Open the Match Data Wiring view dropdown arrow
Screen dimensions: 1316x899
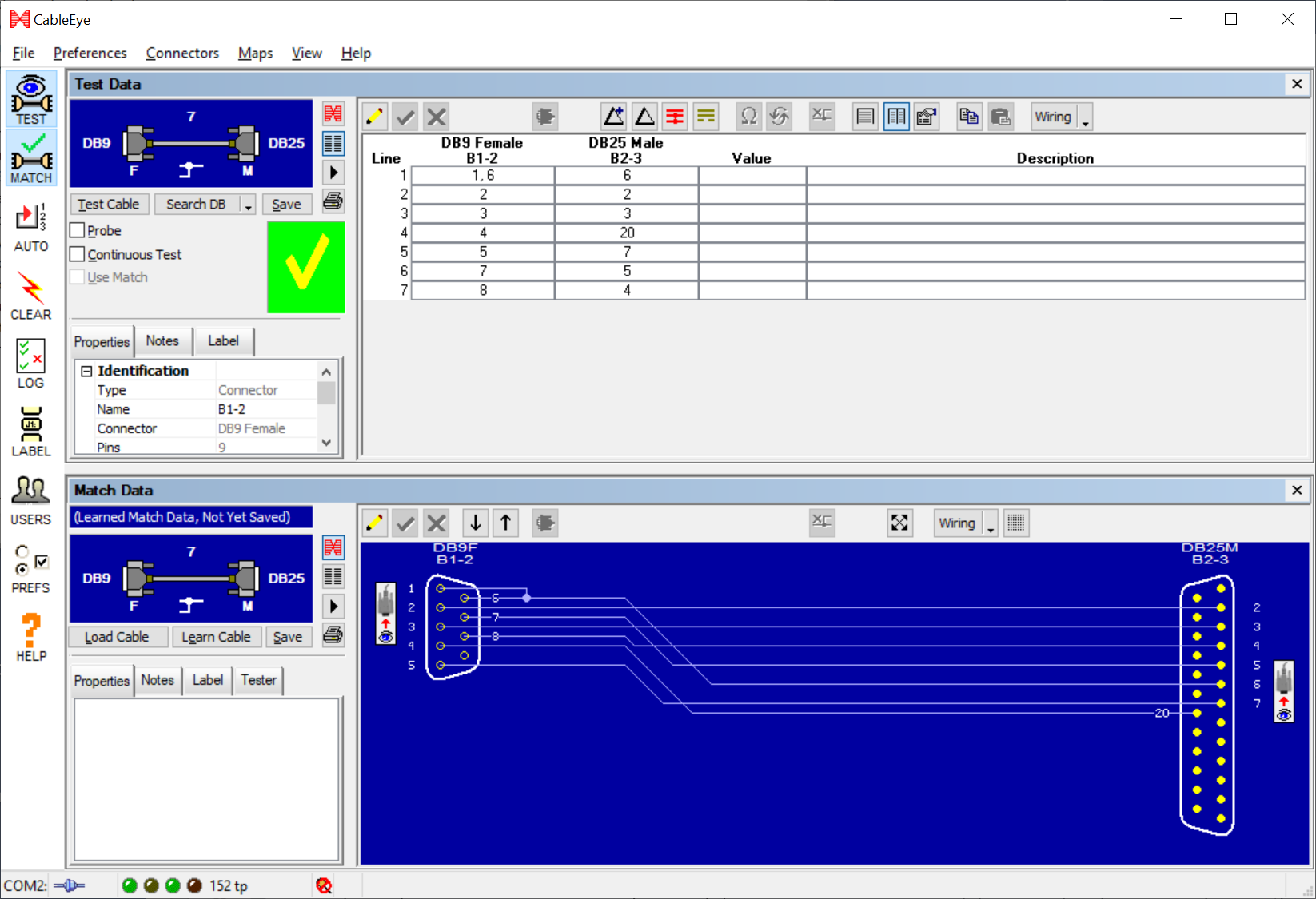[x=991, y=524]
